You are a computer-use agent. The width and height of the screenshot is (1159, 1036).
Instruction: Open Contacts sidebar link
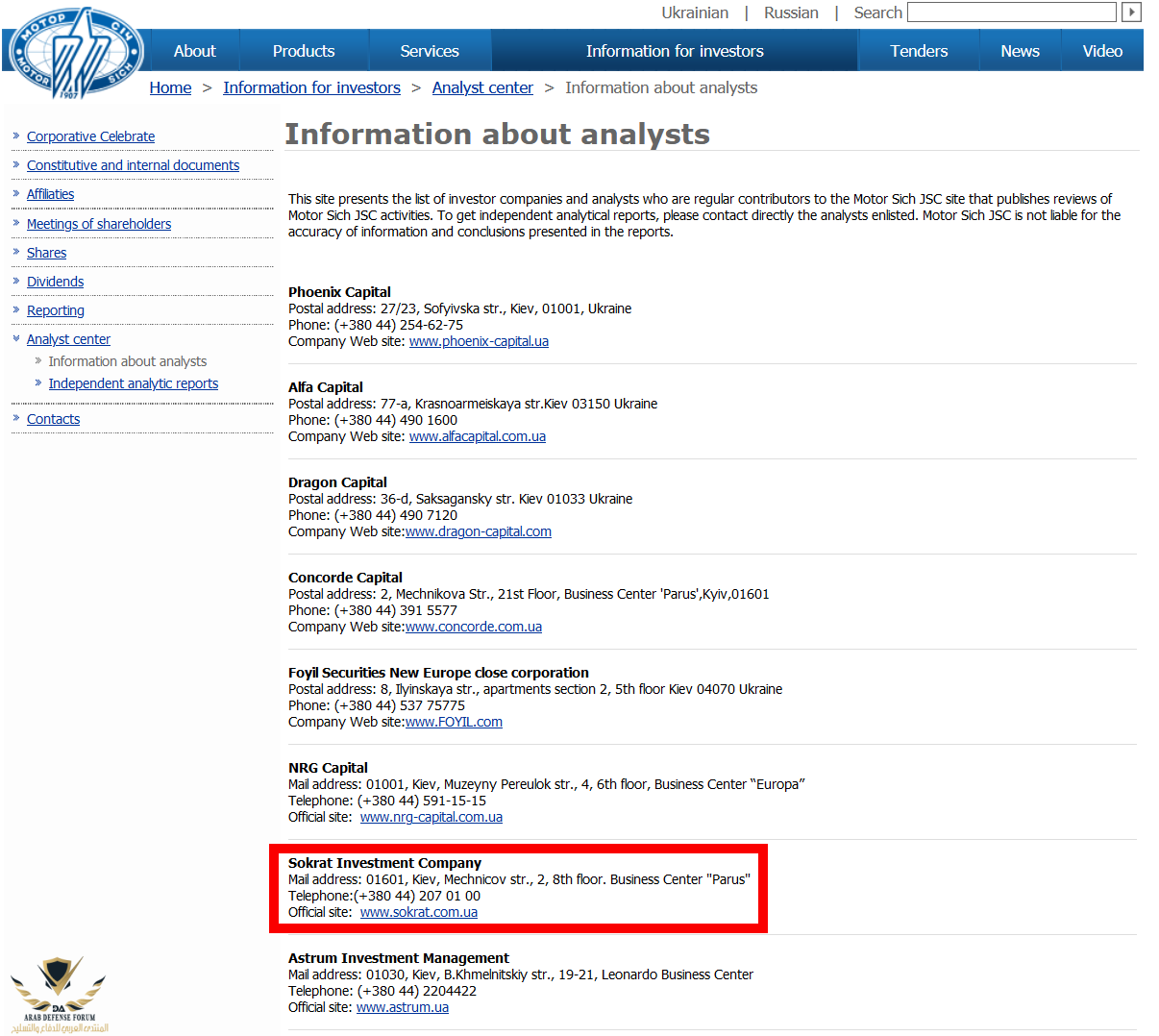[53, 419]
